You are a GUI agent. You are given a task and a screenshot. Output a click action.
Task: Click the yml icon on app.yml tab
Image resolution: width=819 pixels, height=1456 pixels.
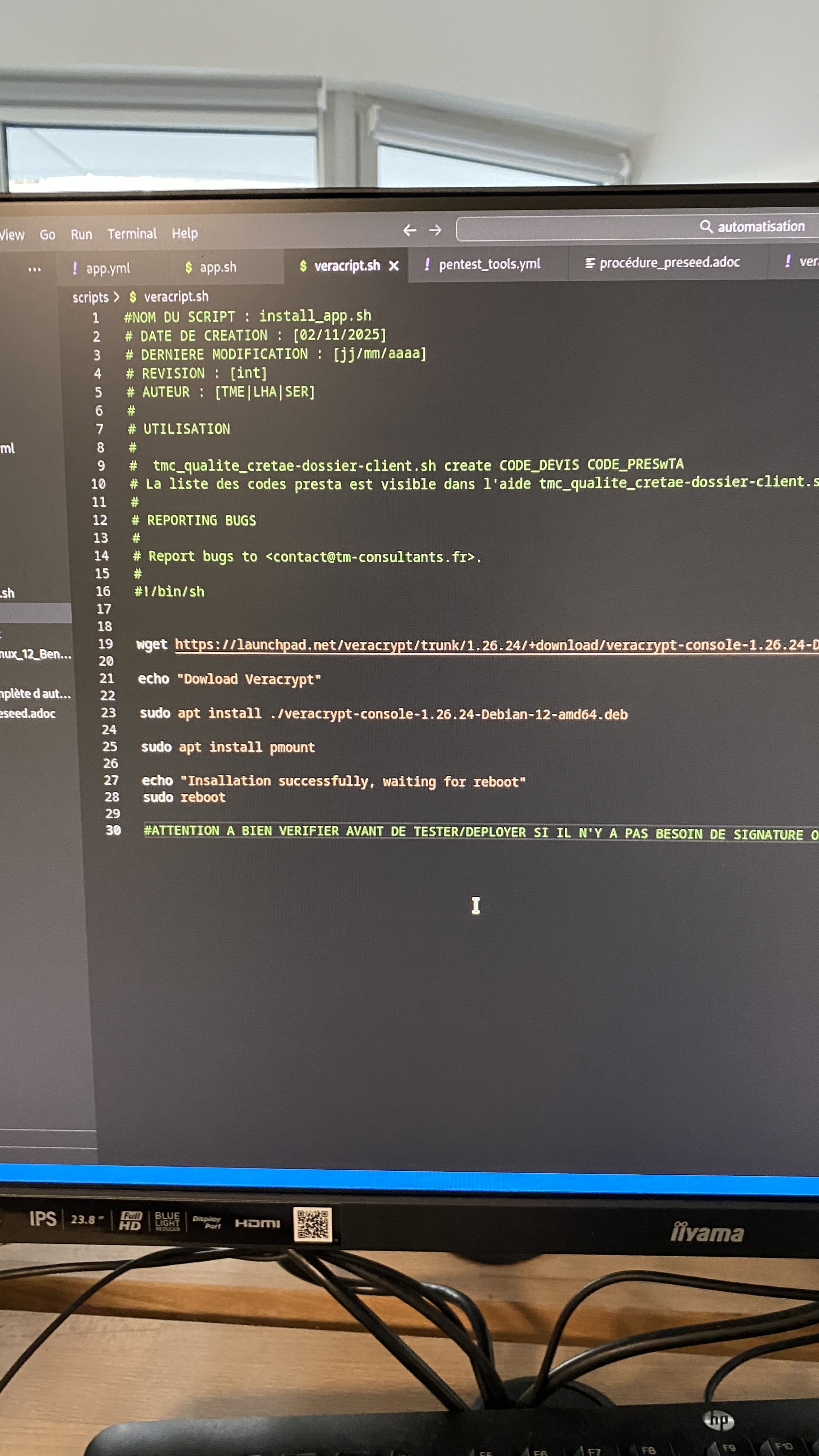75,268
